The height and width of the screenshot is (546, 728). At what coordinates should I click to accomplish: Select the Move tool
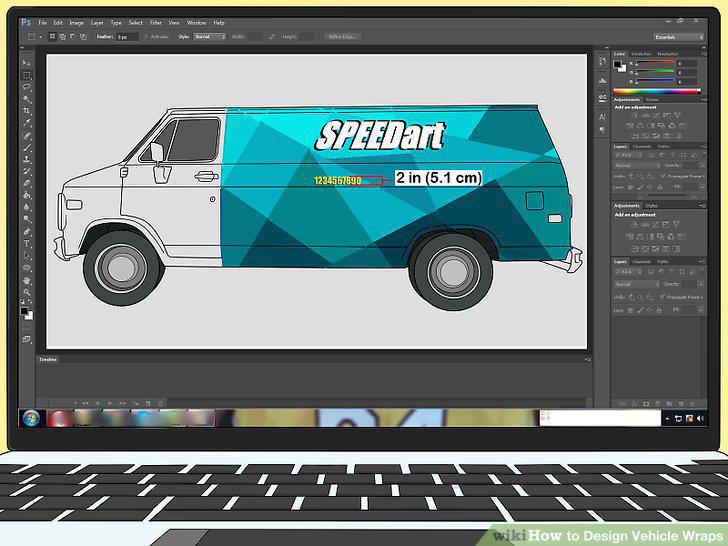tap(26, 63)
